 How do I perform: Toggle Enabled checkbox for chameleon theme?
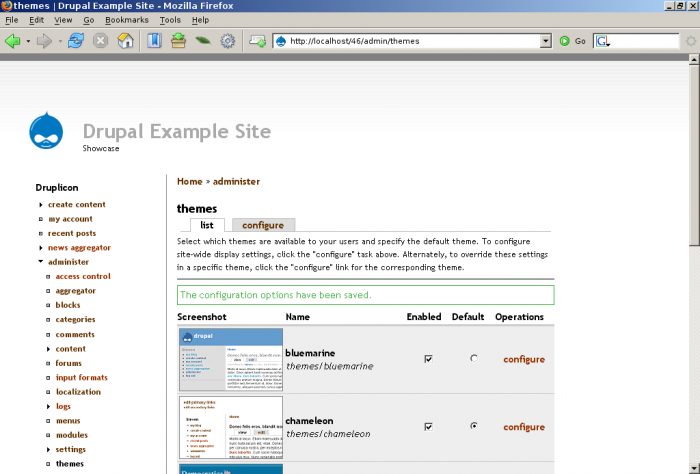pos(428,427)
